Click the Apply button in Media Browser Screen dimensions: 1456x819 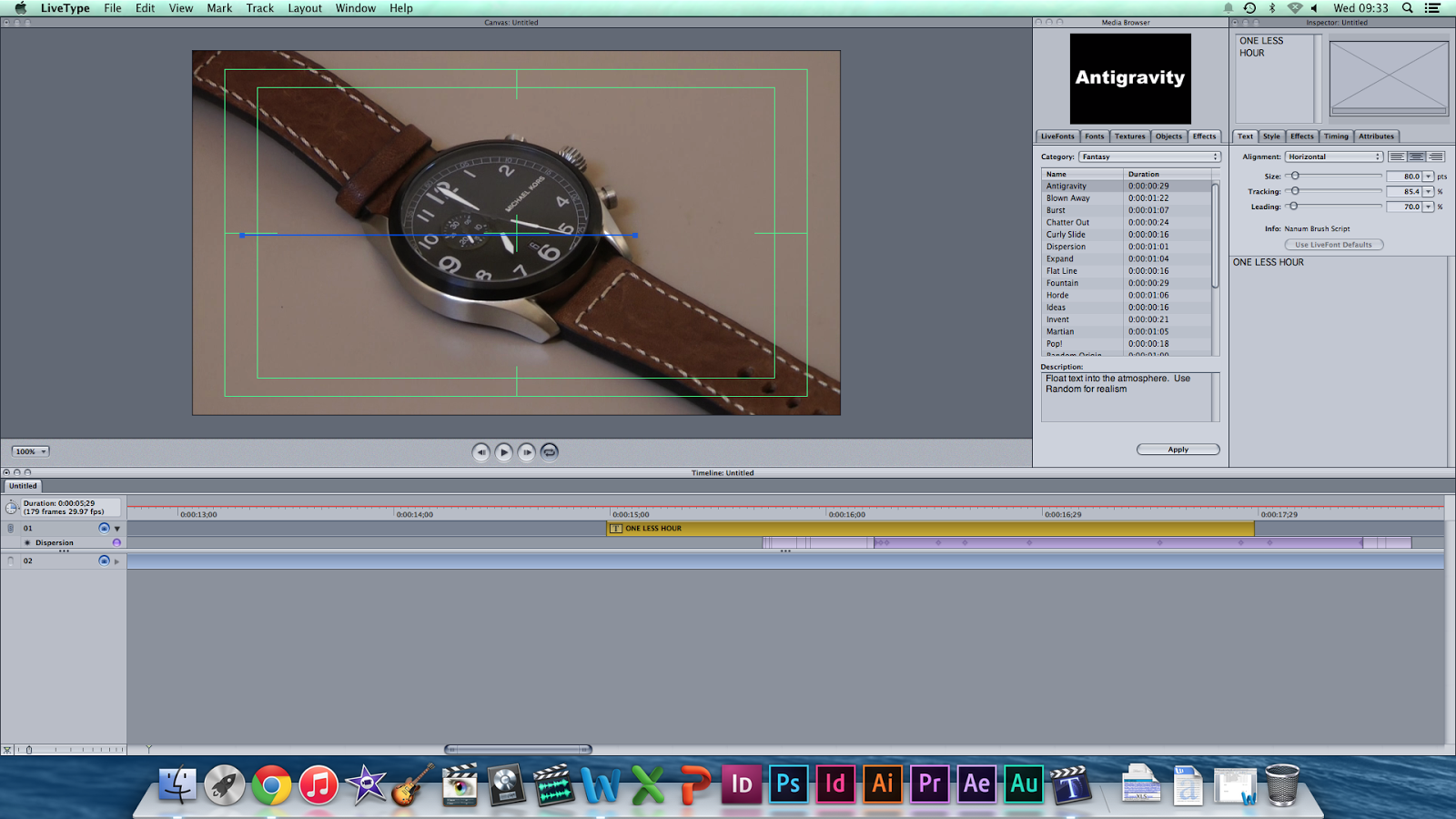[1178, 450]
